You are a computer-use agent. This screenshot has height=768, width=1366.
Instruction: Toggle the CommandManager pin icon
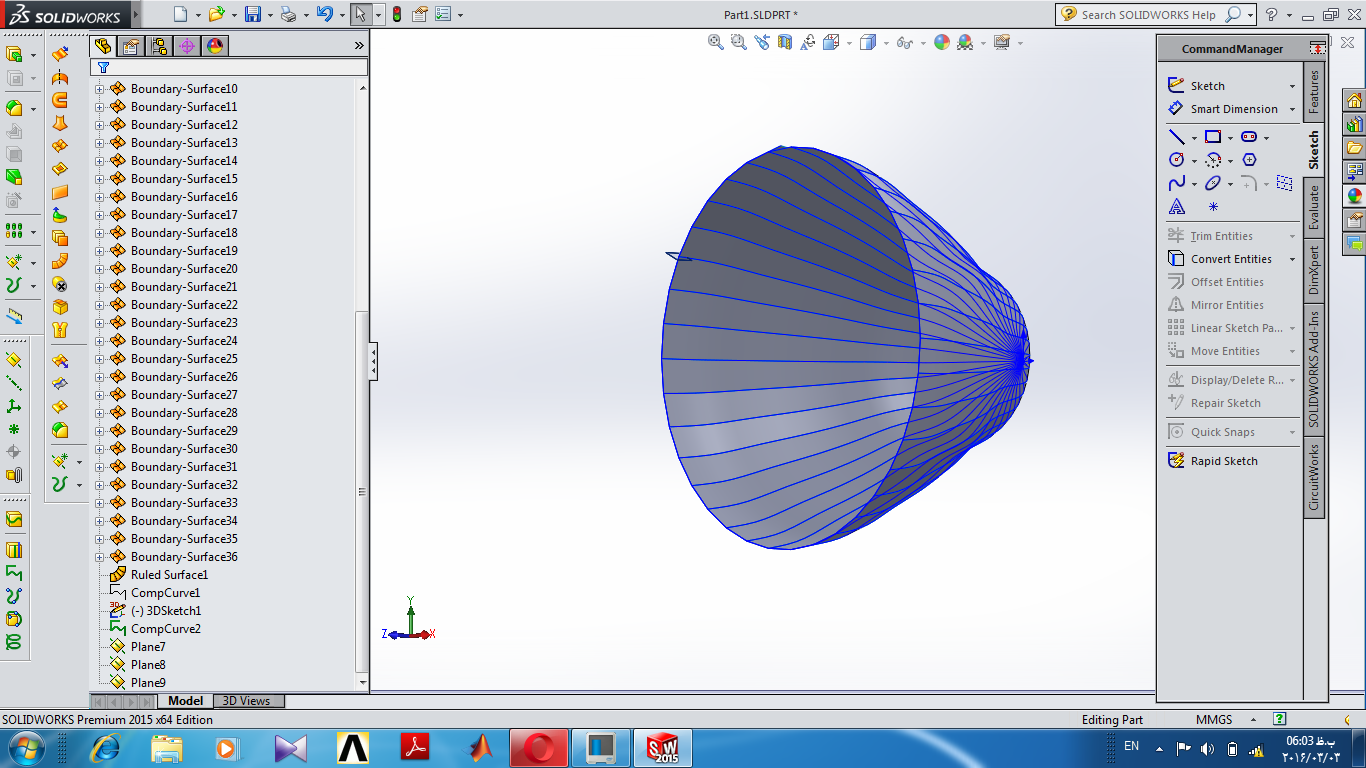coord(1317,49)
